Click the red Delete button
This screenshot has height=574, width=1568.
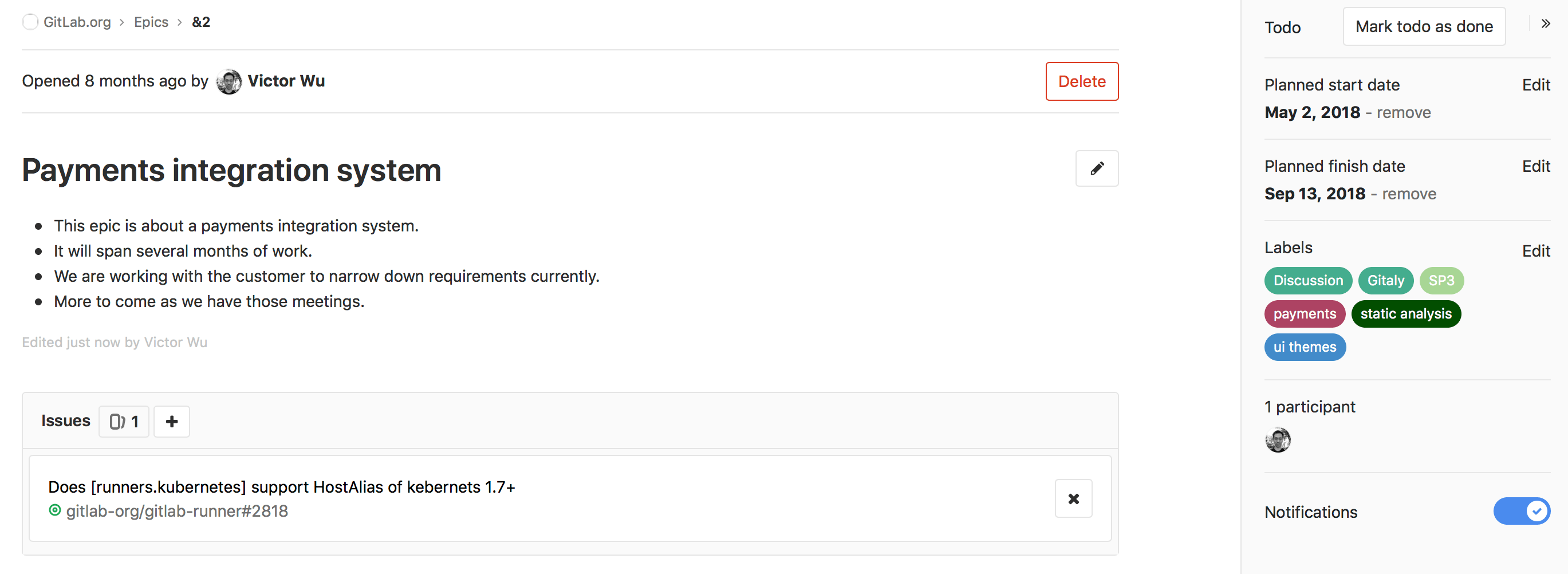click(x=1082, y=81)
